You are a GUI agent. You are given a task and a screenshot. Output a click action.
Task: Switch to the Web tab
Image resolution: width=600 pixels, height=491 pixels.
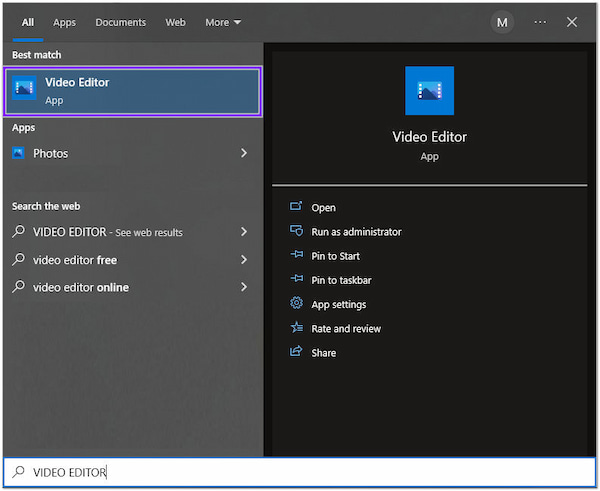coord(175,23)
